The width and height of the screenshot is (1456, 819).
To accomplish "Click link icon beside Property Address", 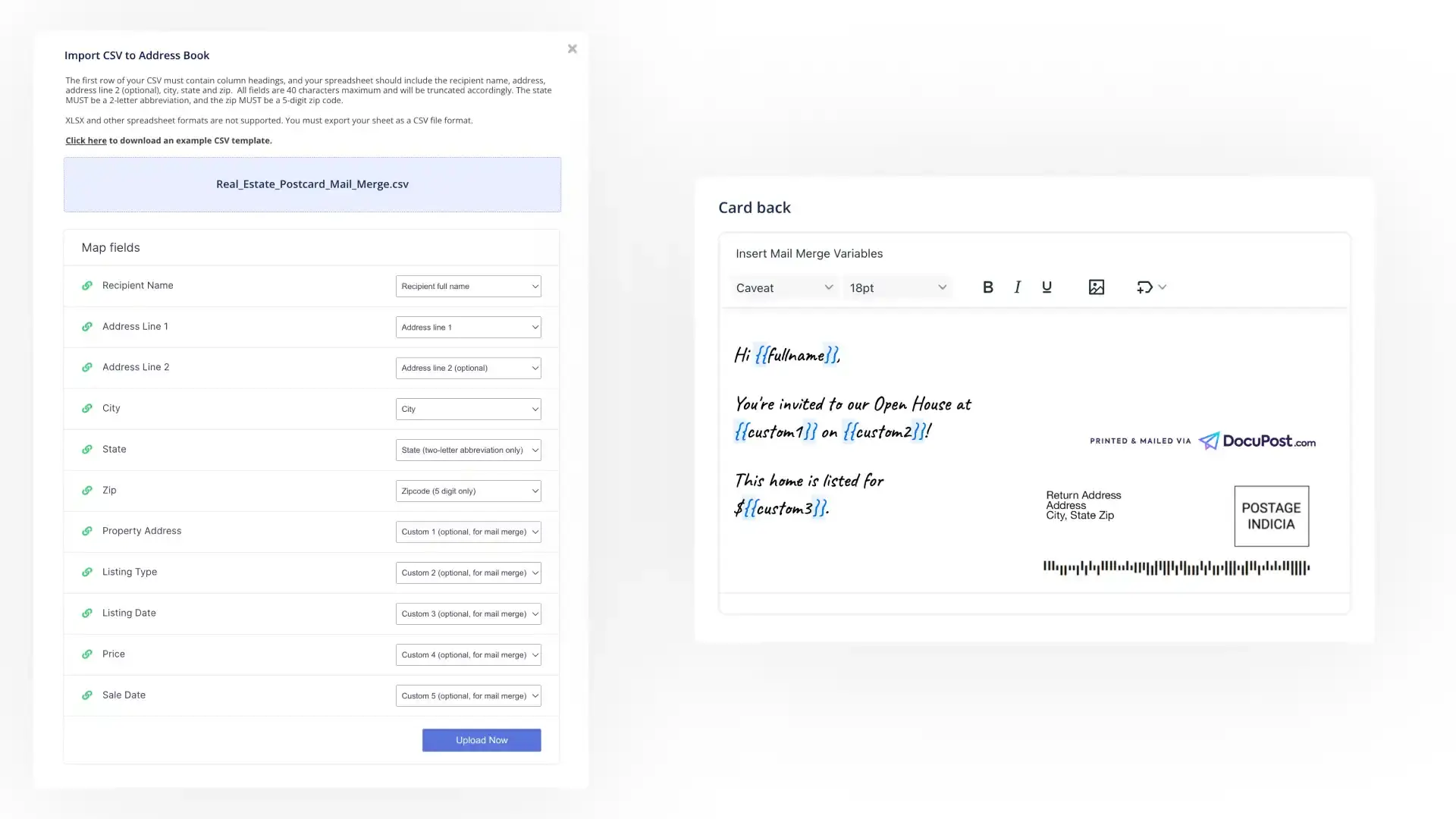I will click(x=87, y=532).
